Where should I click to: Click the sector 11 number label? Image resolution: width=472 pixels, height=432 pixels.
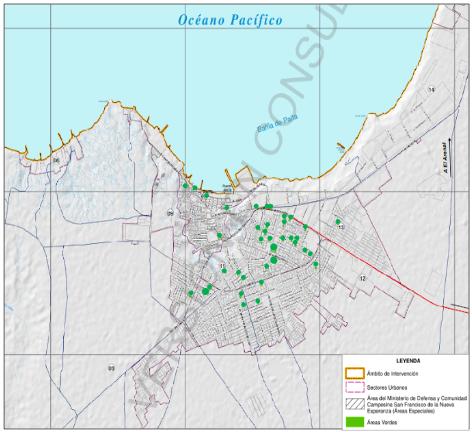point(223,266)
